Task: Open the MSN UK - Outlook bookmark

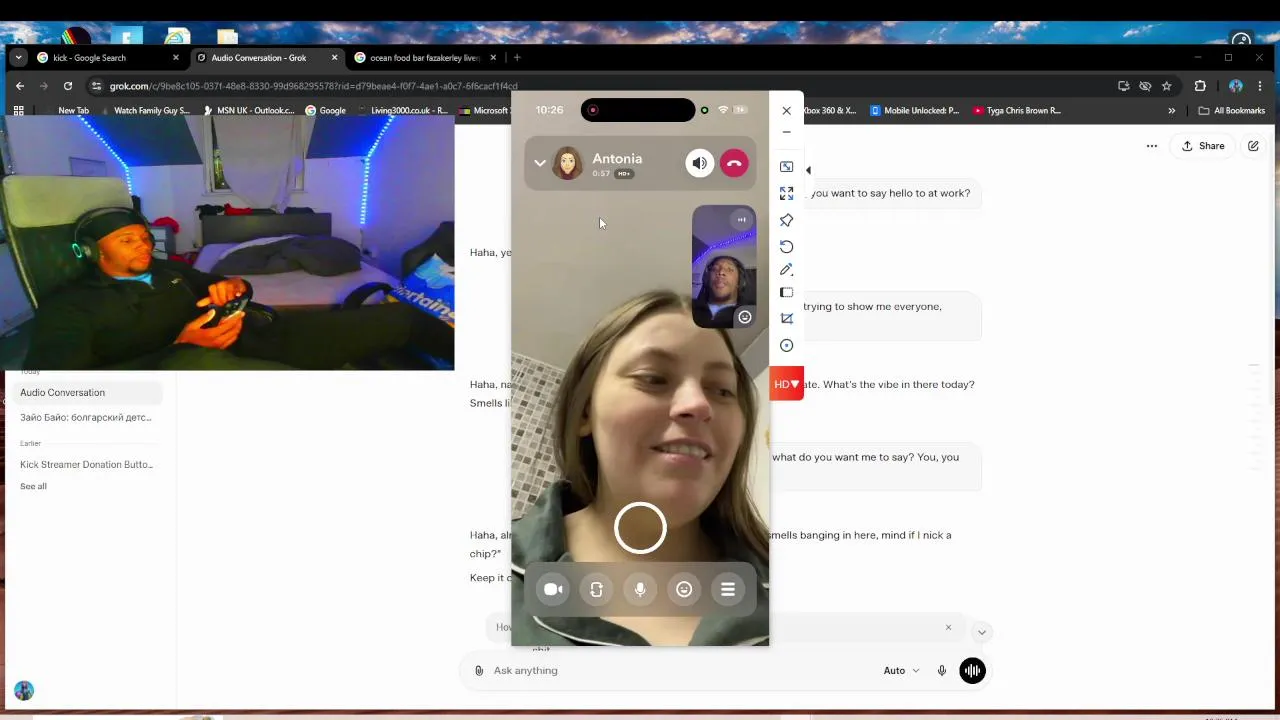Action: click(x=248, y=111)
